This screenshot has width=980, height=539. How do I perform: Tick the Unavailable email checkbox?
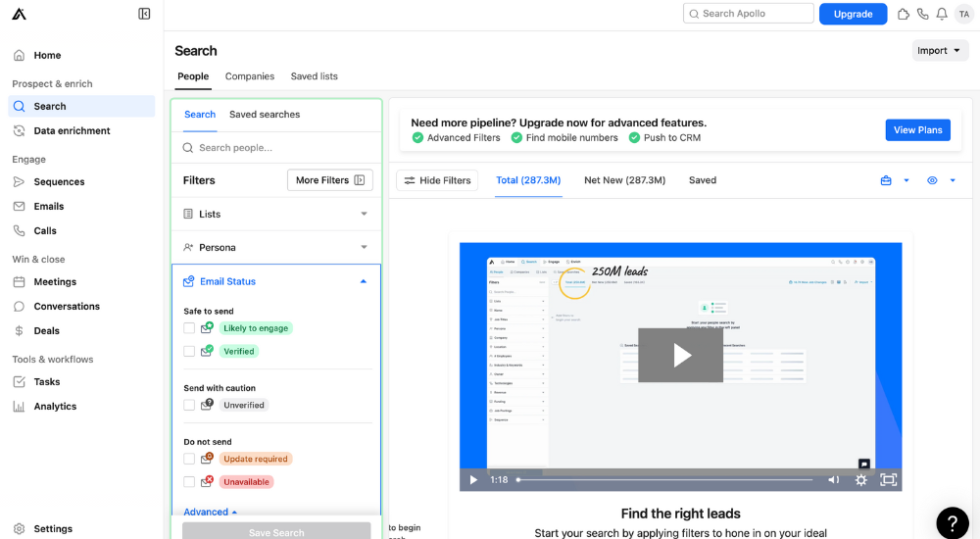click(189, 482)
